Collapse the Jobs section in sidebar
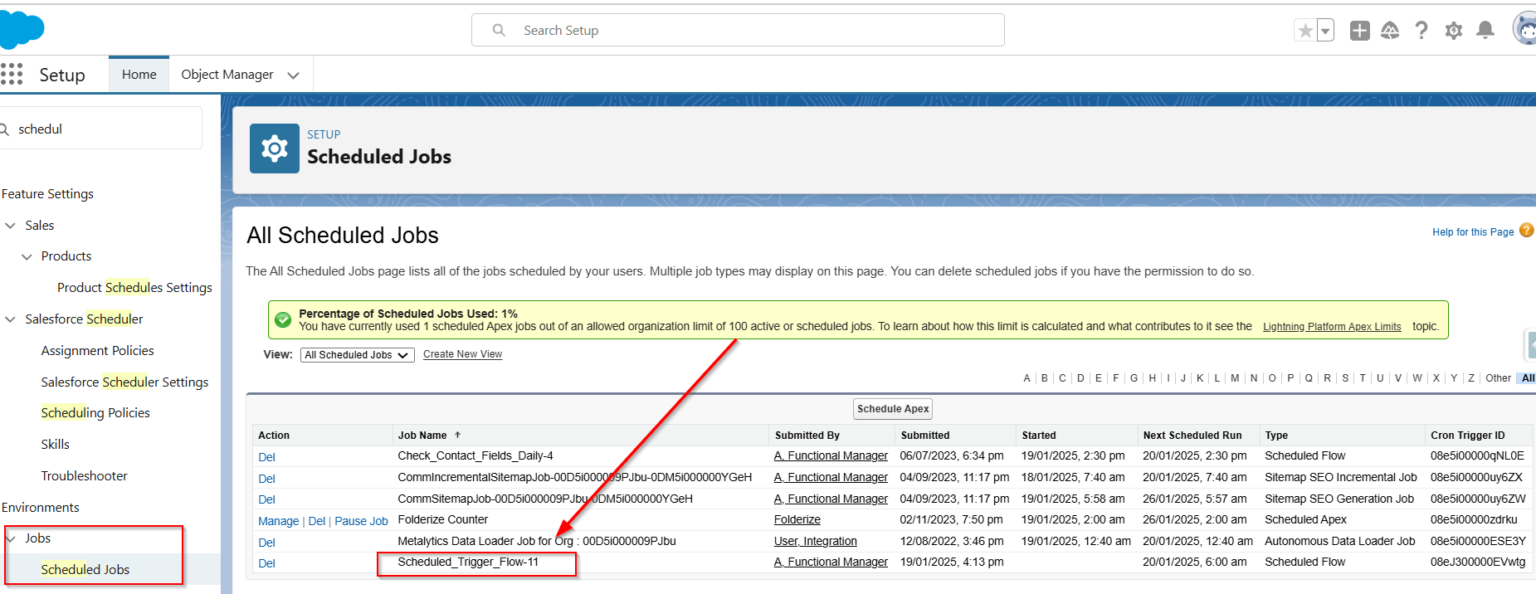Image resolution: width=1536 pixels, height=594 pixels. tap(11, 538)
